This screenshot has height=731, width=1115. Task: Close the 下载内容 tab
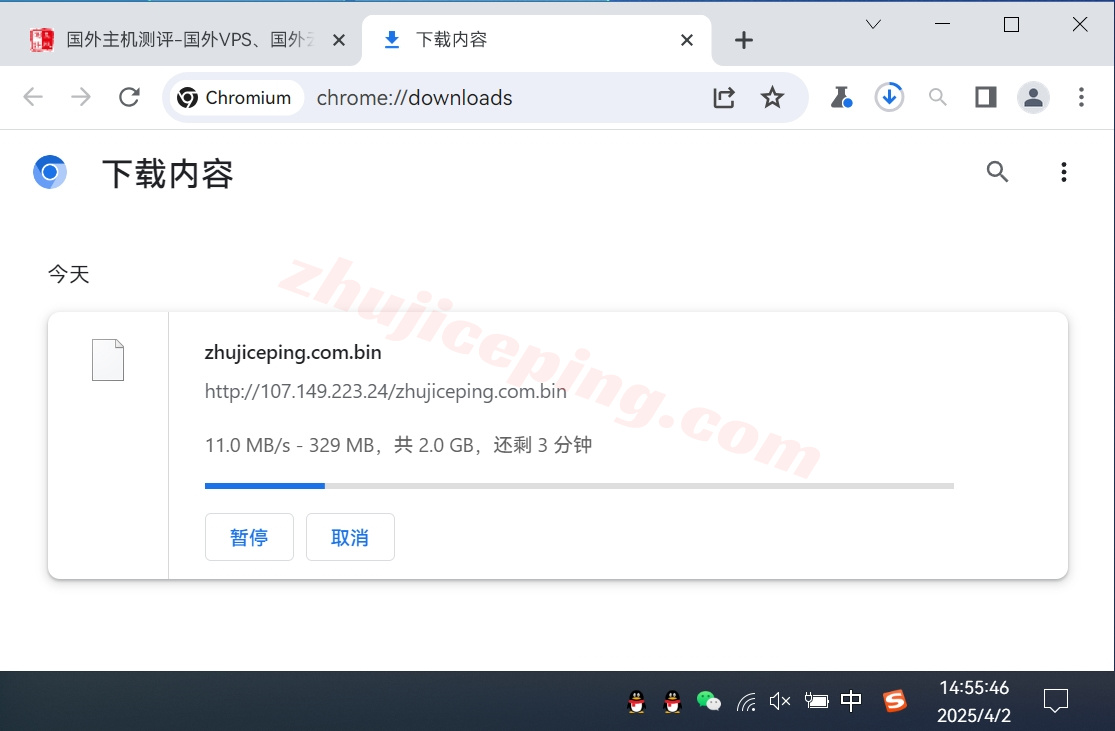(x=687, y=41)
